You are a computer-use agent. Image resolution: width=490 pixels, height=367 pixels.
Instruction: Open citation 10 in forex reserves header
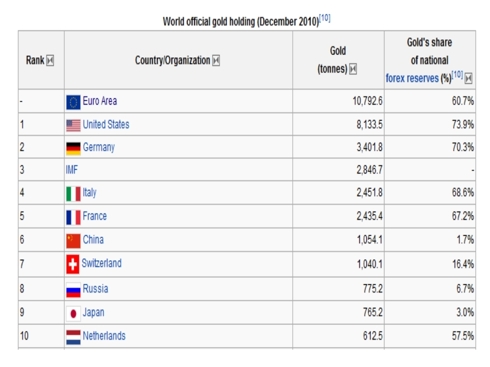[x=457, y=74]
